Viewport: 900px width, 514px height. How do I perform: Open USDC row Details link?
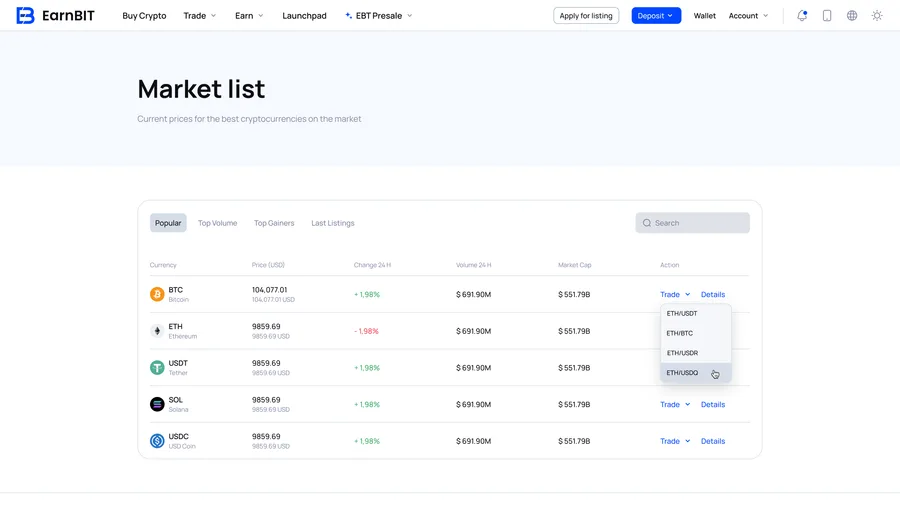click(x=713, y=441)
